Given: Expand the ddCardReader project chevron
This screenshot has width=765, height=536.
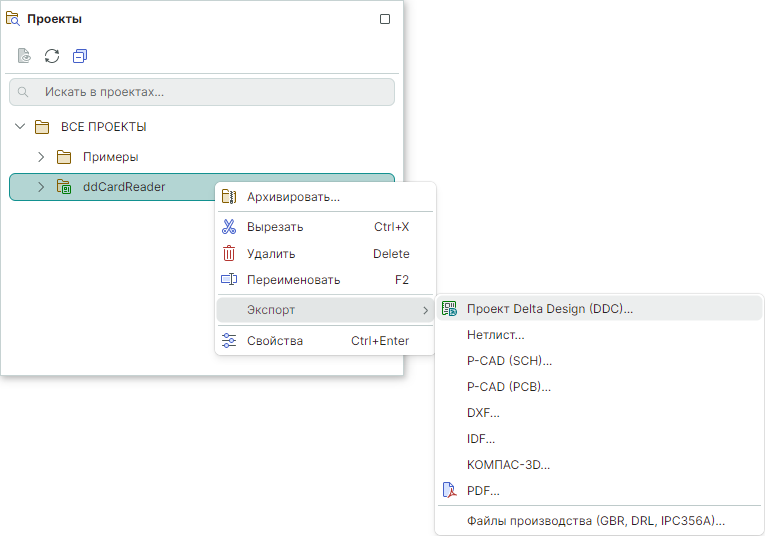Looking at the screenshot, I should click(x=41, y=187).
